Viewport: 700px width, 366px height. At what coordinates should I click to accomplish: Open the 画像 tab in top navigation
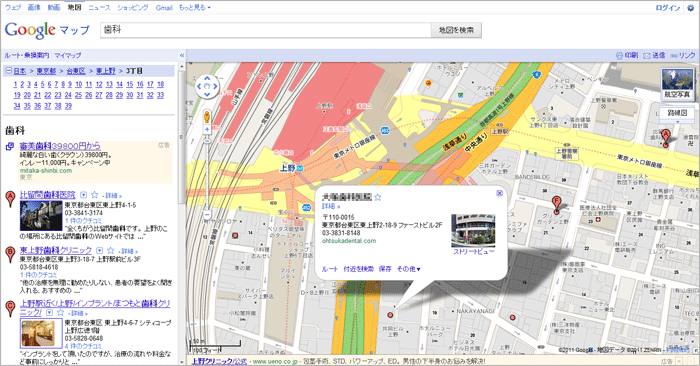[34, 8]
